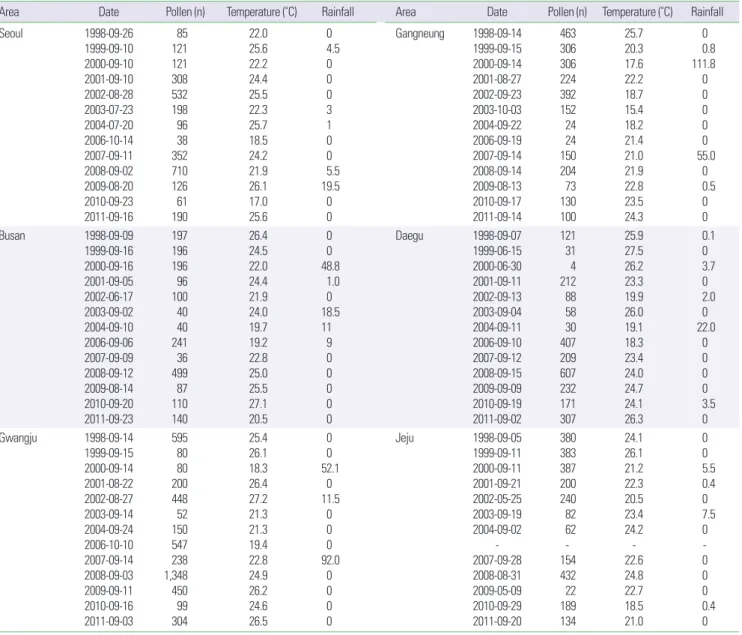Select date 2000-06-30
The image size is (742, 635).
coord(497,266)
